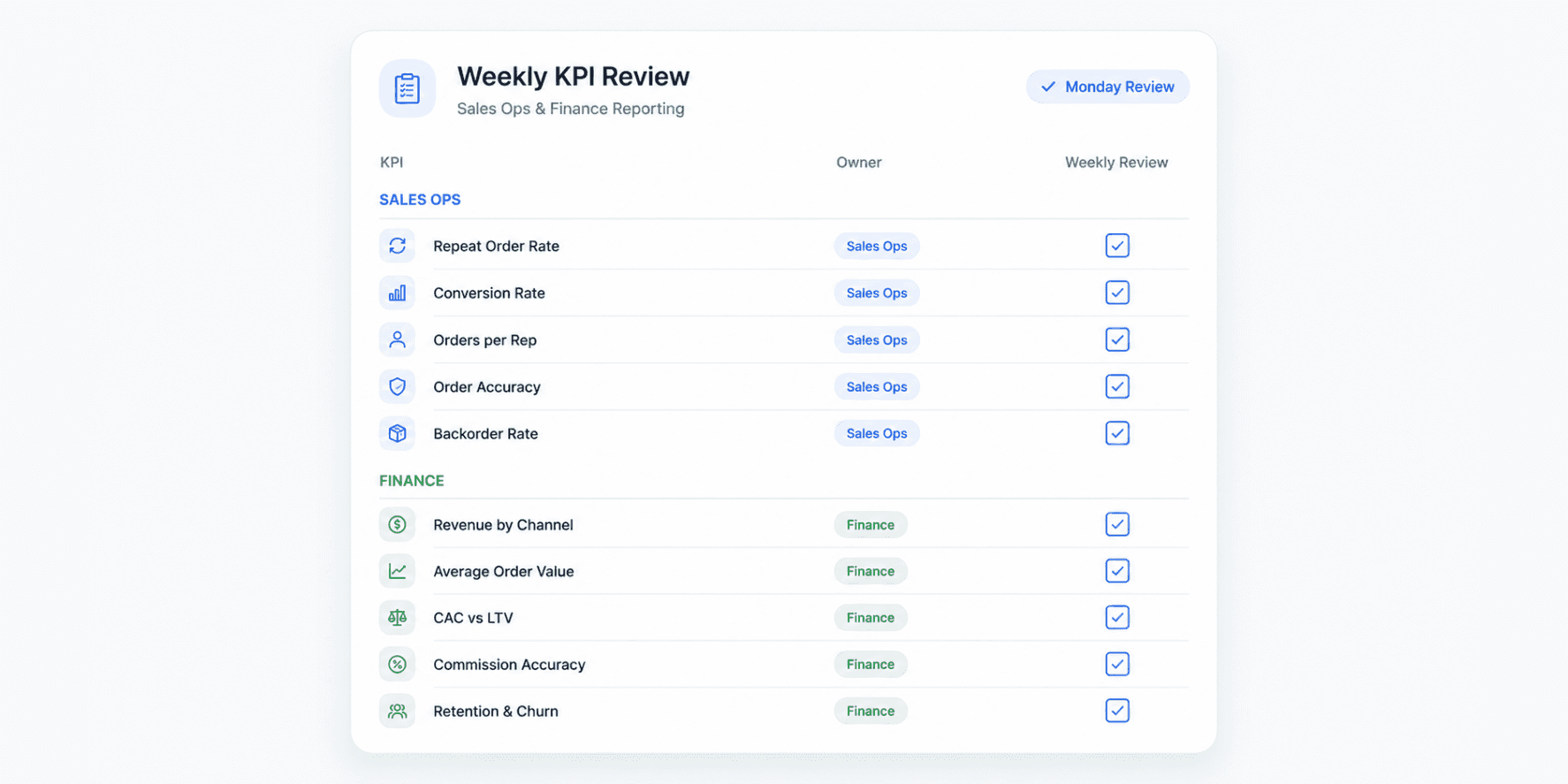Click the Weekly Review column header
Viewport: 1568px width, 784px height.
(x=1116, y=163)
